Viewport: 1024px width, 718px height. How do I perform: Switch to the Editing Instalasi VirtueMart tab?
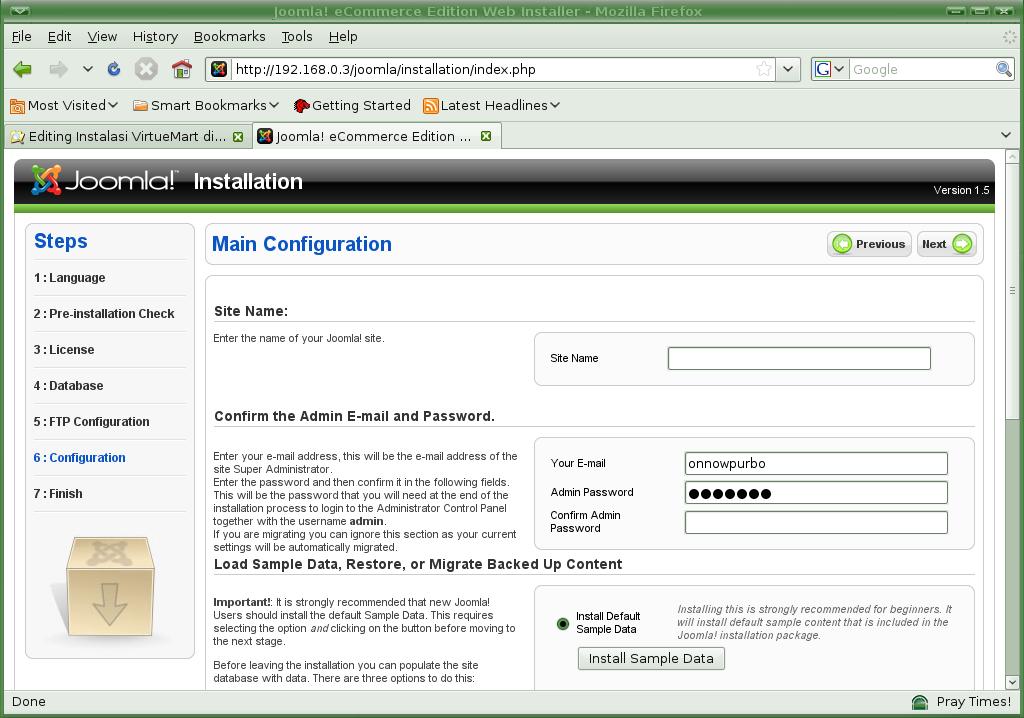coord(127,137)
